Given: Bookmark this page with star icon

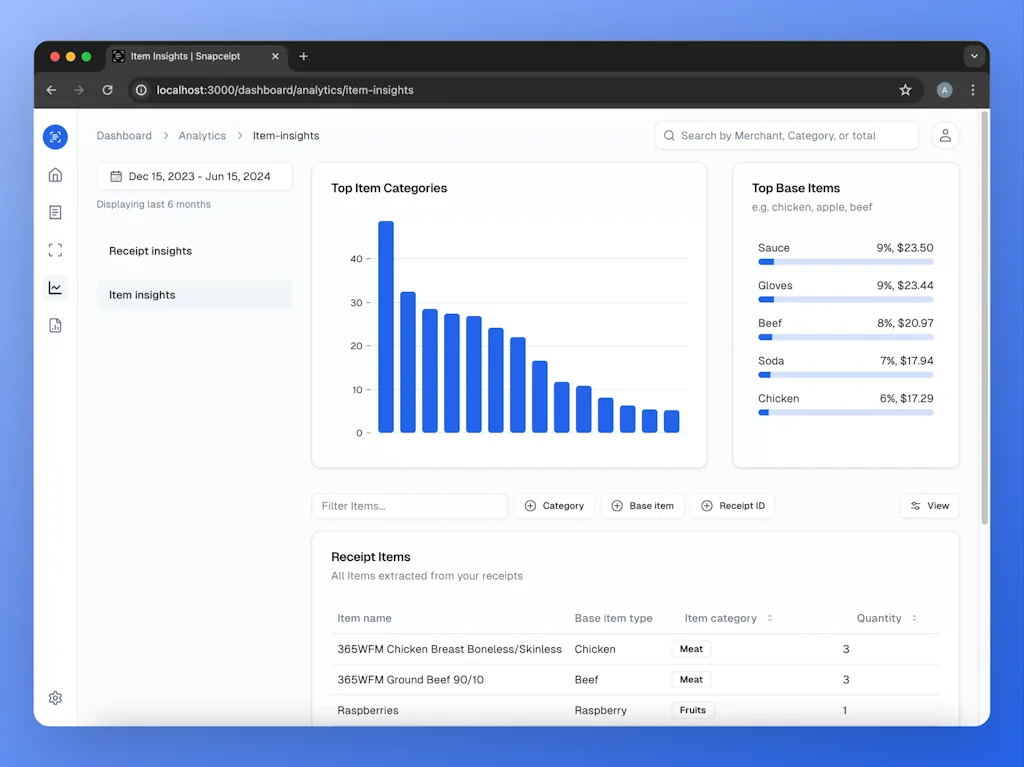Looking at the screenshot, I should tap(905, 90).
